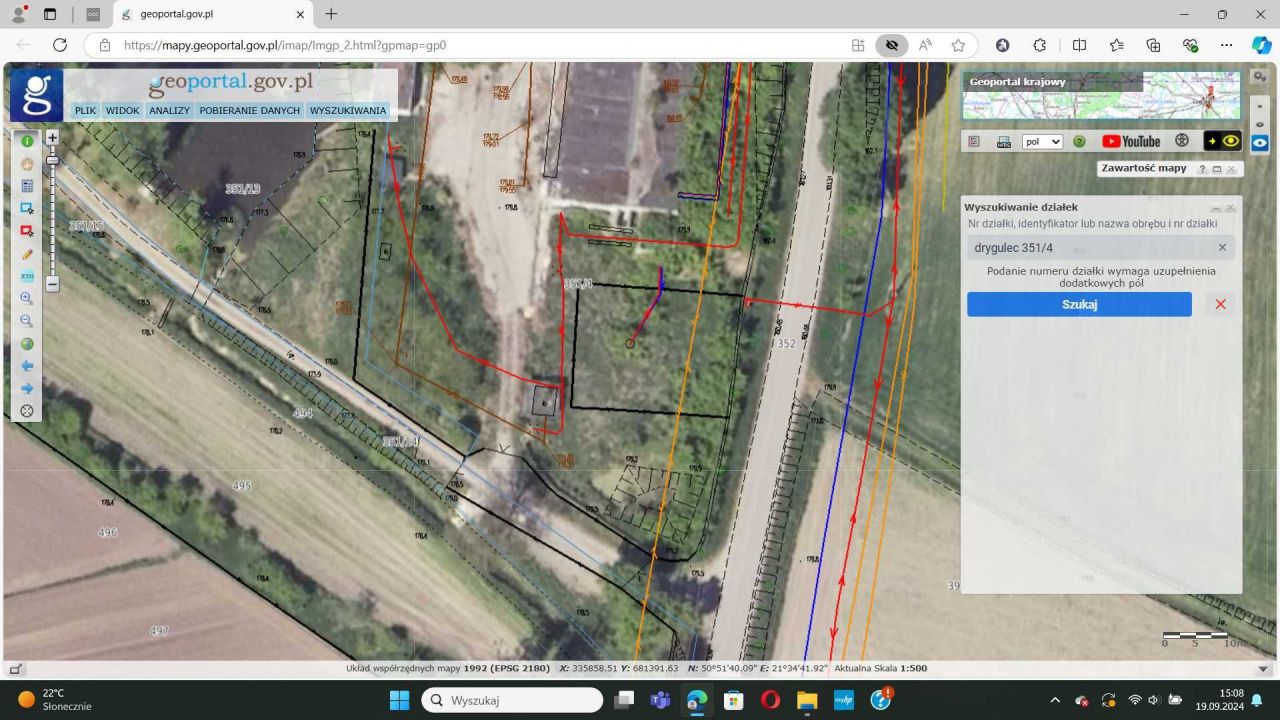This screenshot has width=1280, height=720.
Task: Collapse the Wyszukiwanie działek panel
Action: (1216, 208)
